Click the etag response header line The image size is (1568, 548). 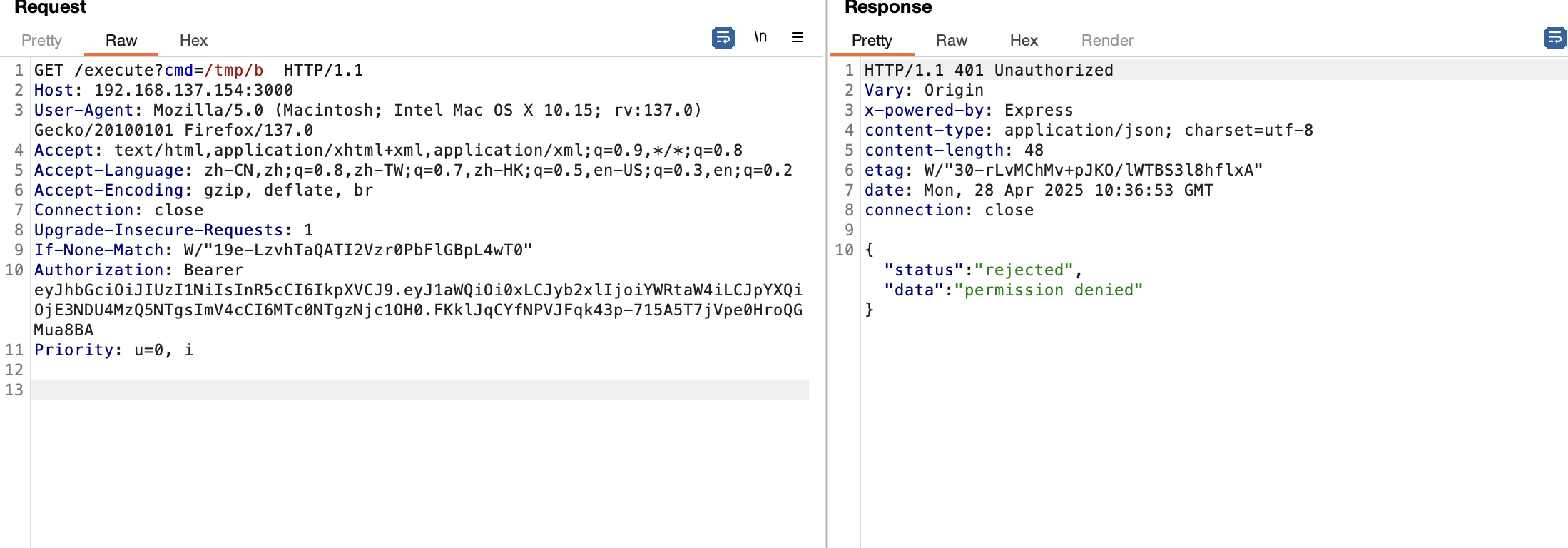point(1064,170)
